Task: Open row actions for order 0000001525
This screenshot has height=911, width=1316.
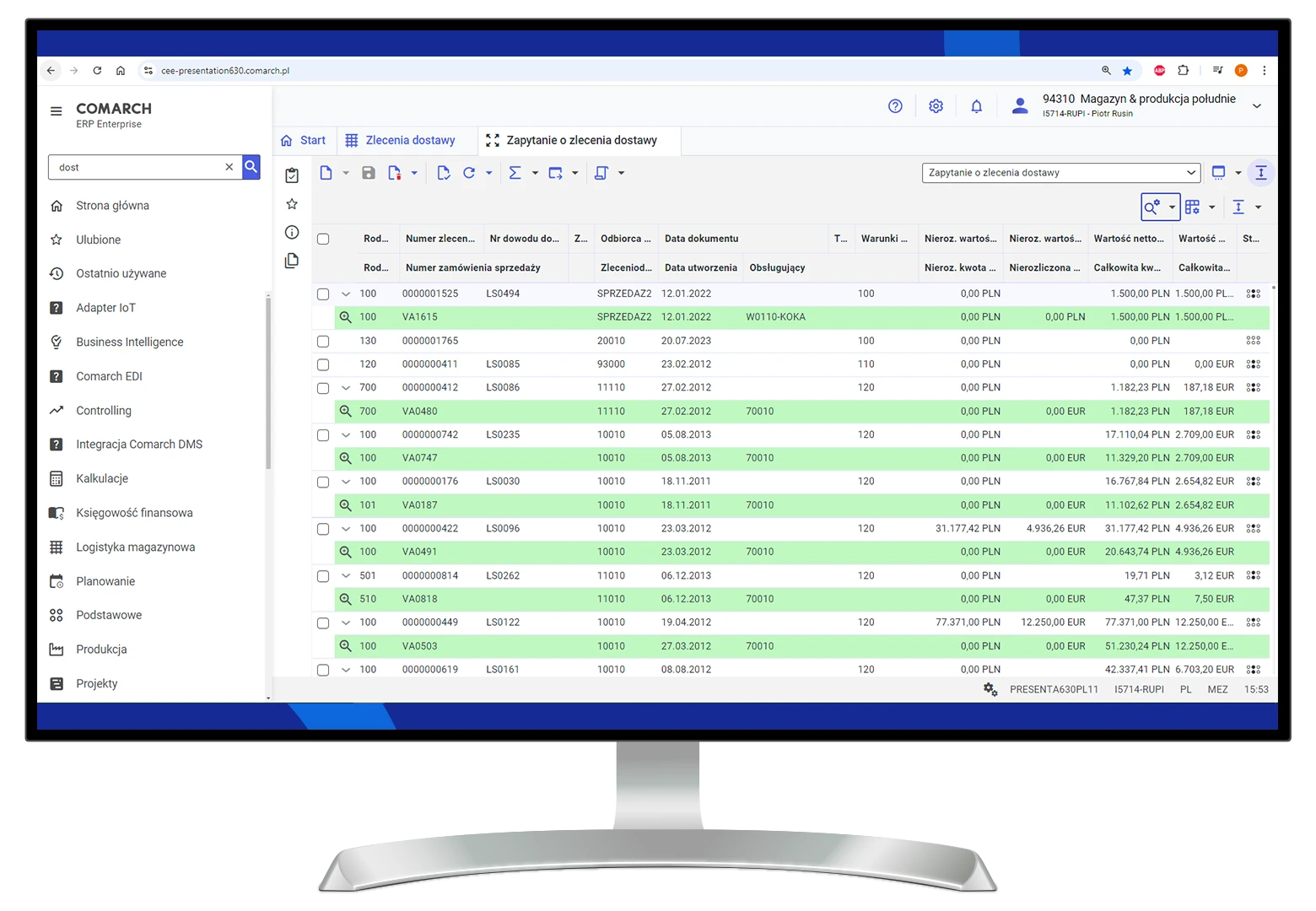Action: (1254, 294)
